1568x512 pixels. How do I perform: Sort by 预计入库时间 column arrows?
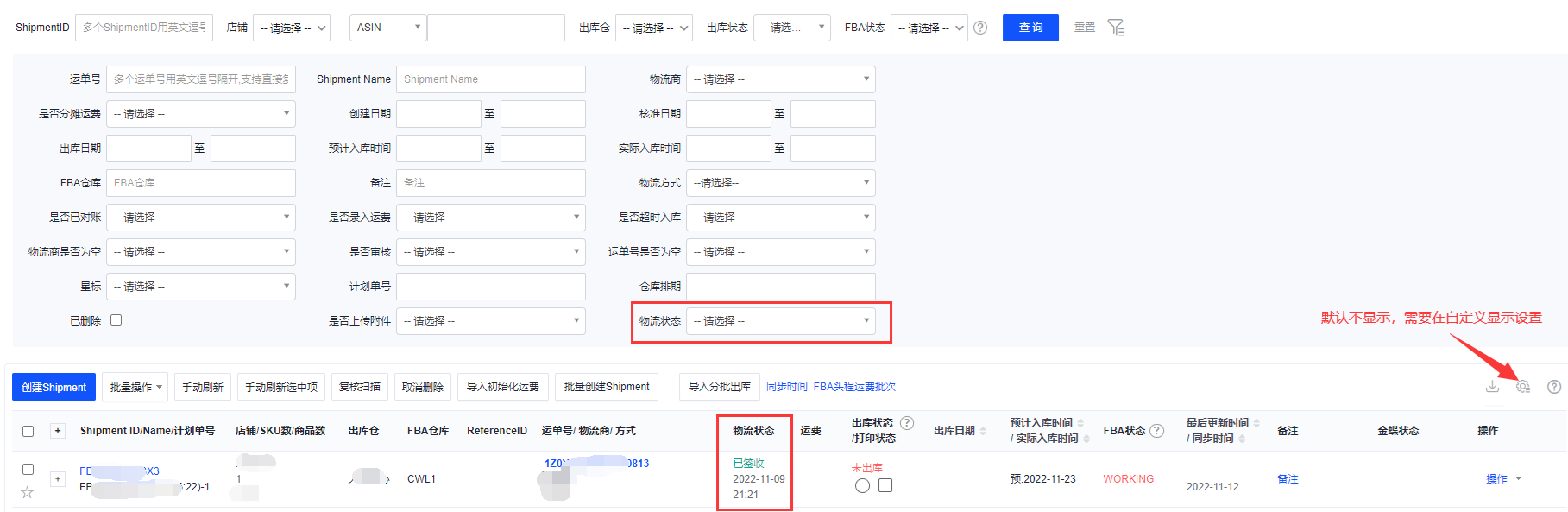[x=1080, y=423]
